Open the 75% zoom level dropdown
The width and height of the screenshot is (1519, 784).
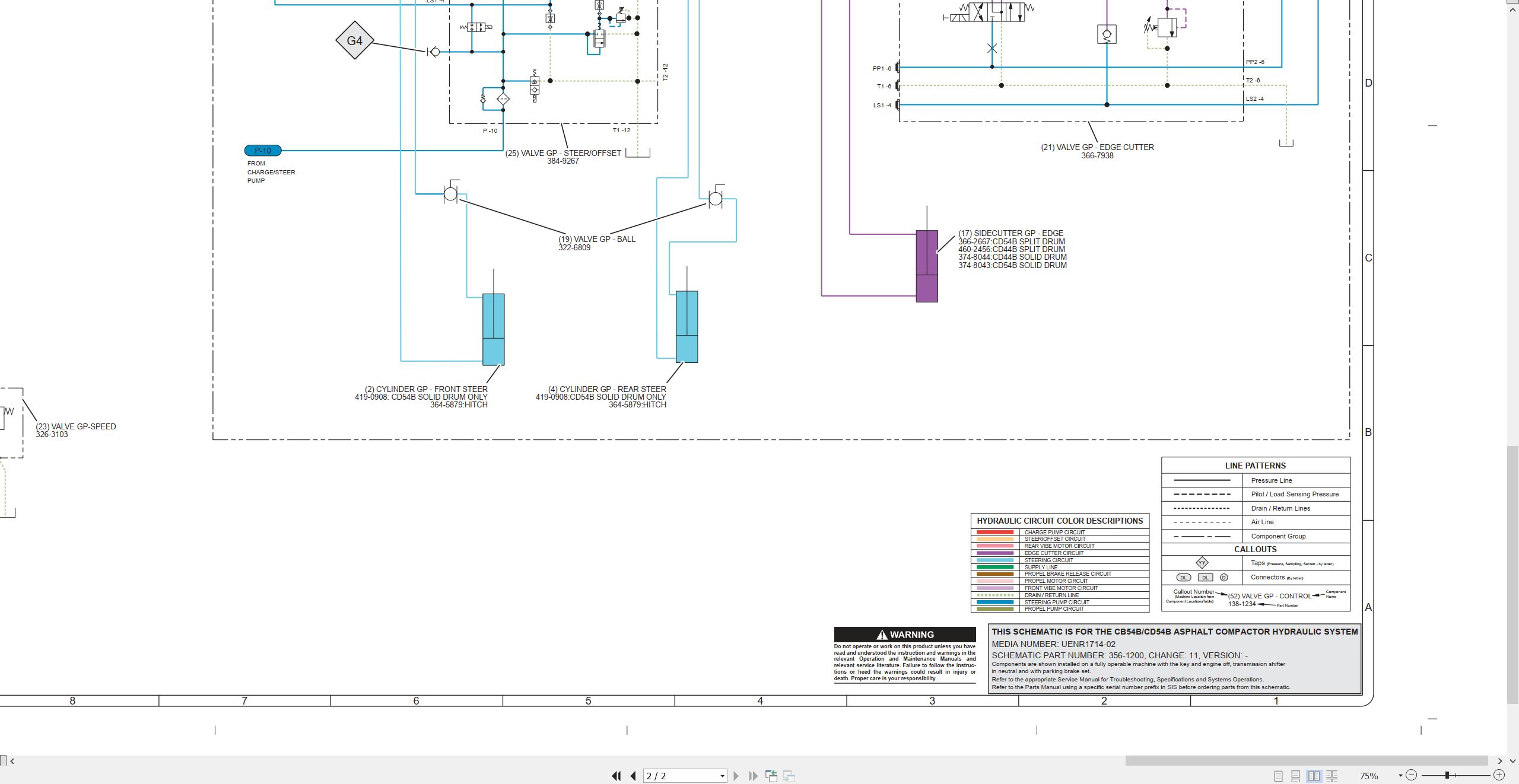pos(1400,776)
